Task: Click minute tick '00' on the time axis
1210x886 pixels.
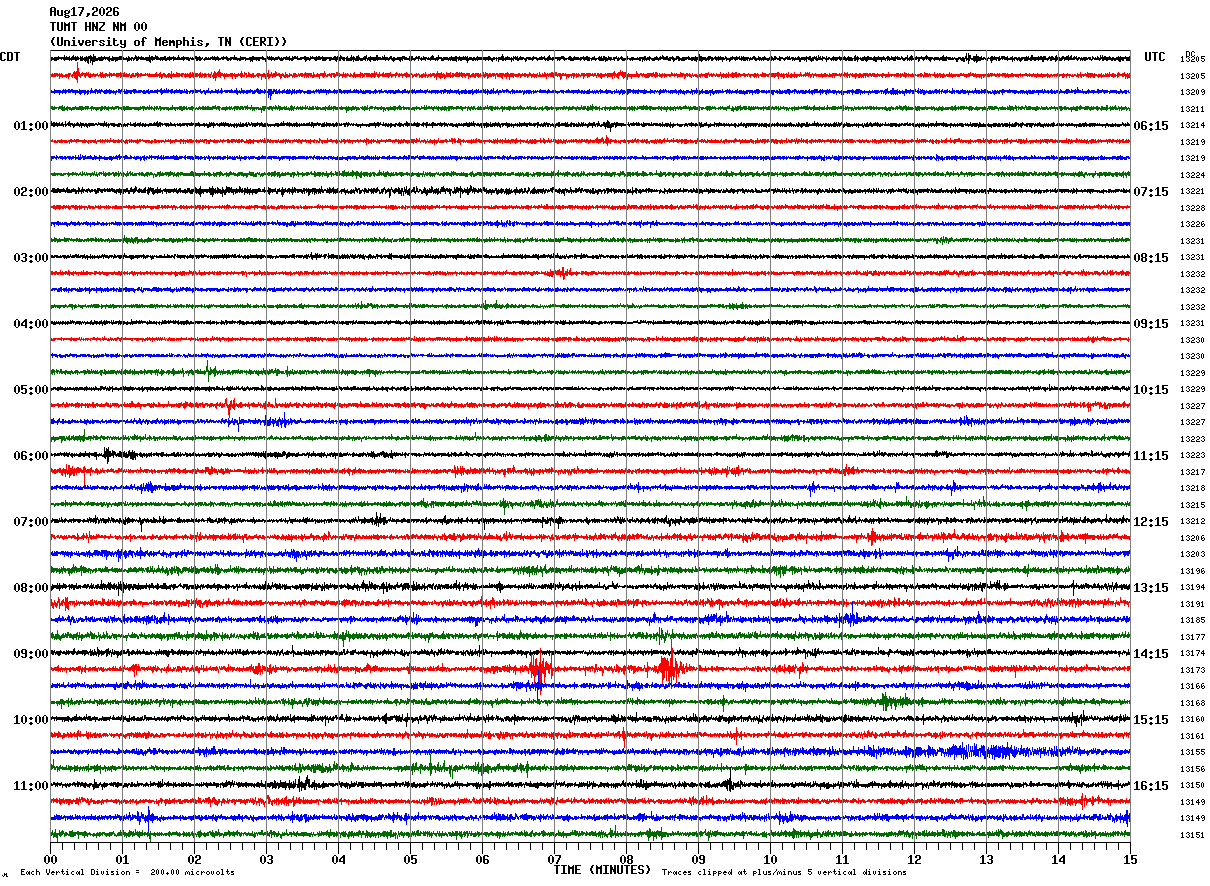Action: coord(50,859)
